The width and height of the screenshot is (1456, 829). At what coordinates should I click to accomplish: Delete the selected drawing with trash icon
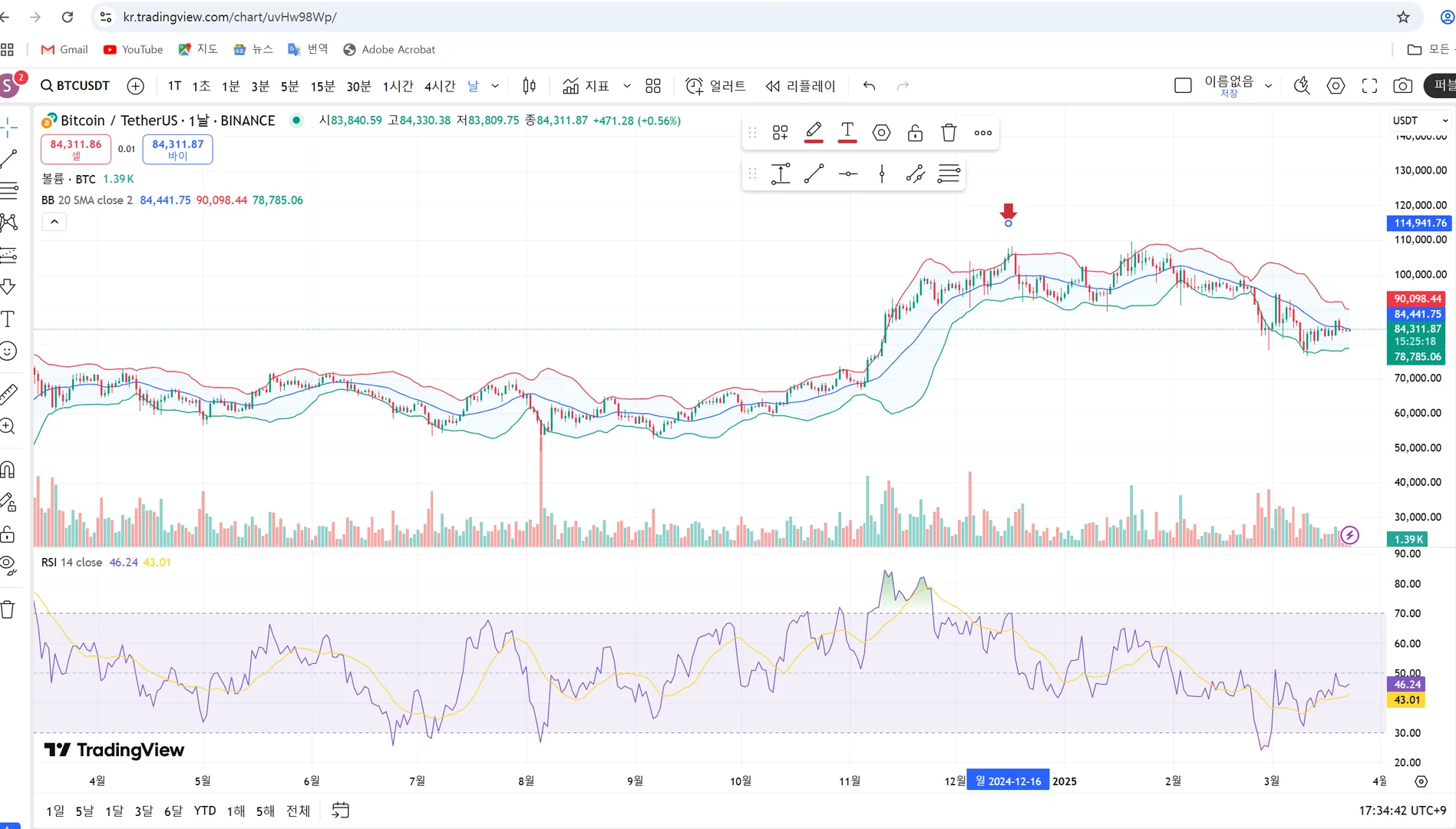(949, 133)
